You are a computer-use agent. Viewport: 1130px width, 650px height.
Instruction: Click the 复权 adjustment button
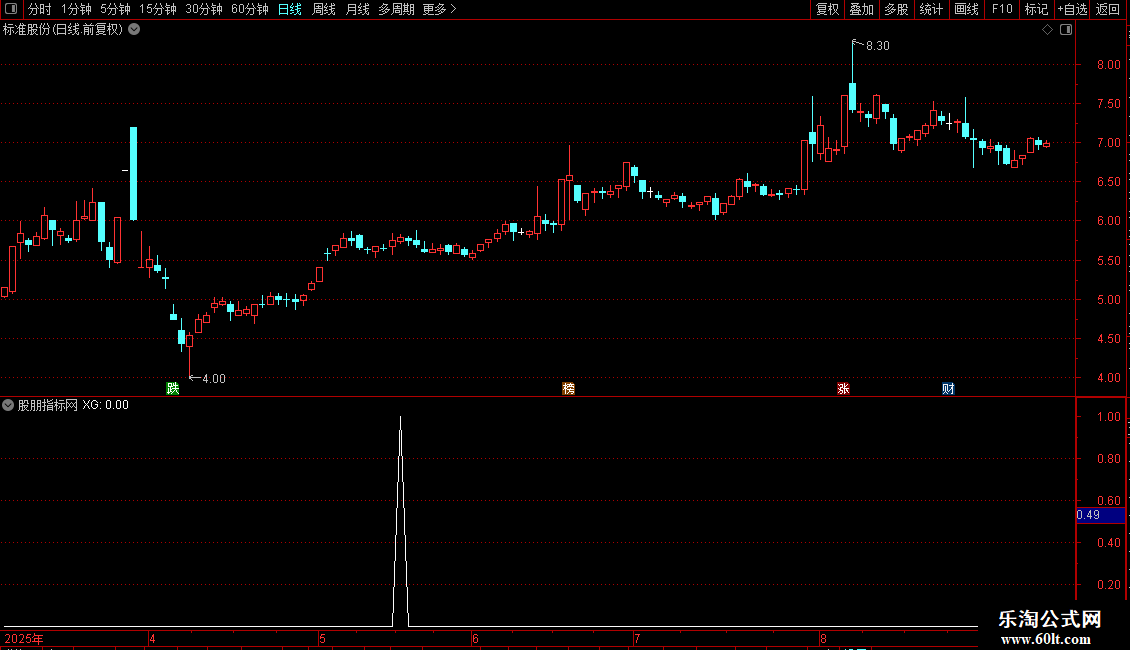(x=827, y=9)
